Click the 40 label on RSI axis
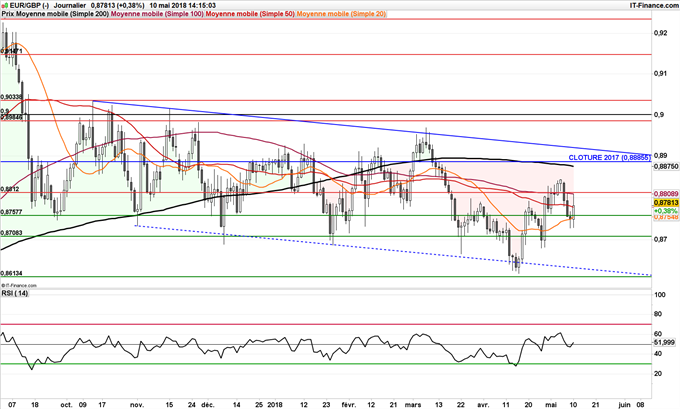 658,354
